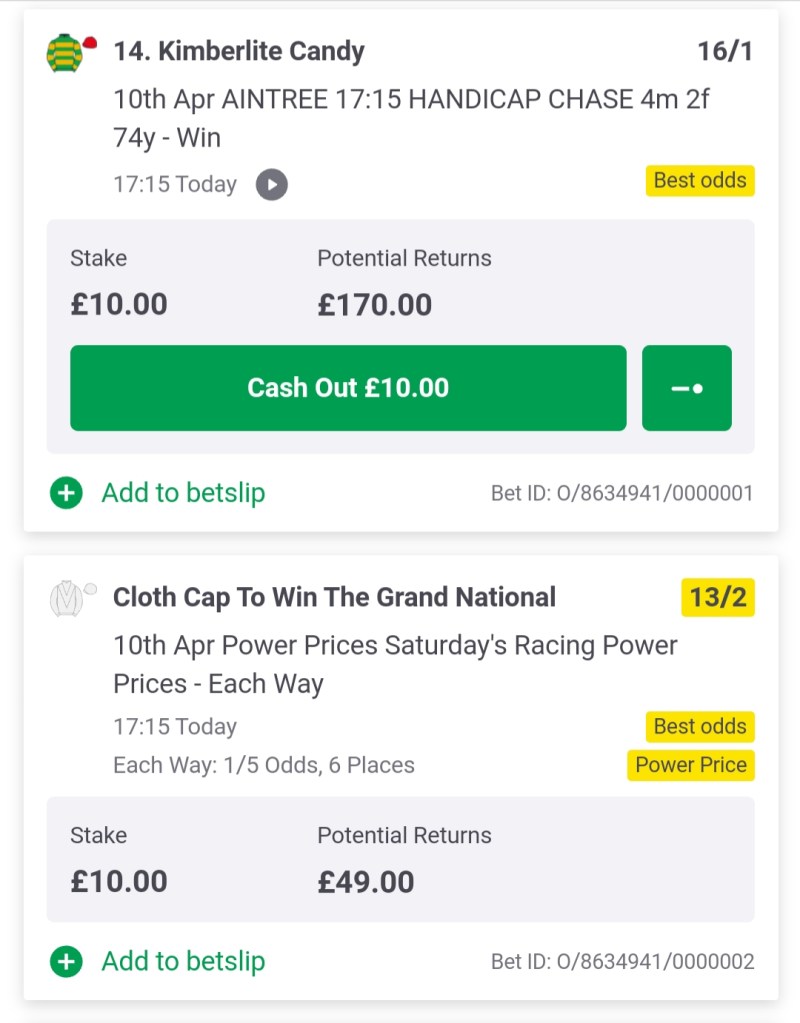The width and height of the screenshot is (800, 1023).
Task: Click plus icon for Kimberlite Candy bet
Action: pos(66,493)
